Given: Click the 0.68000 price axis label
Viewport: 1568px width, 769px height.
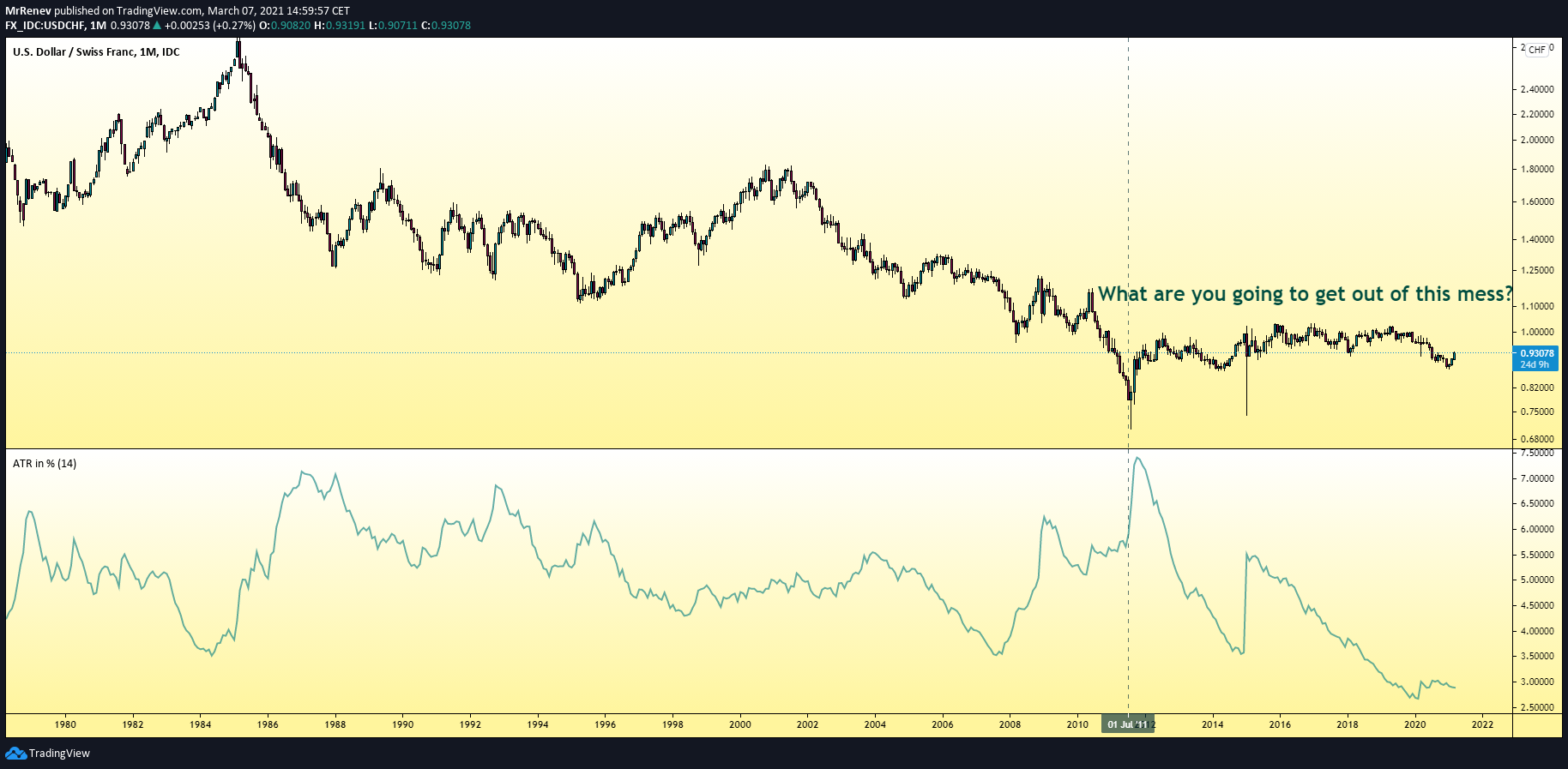Looking at the screenshot, I should [x=1537, y=439].
